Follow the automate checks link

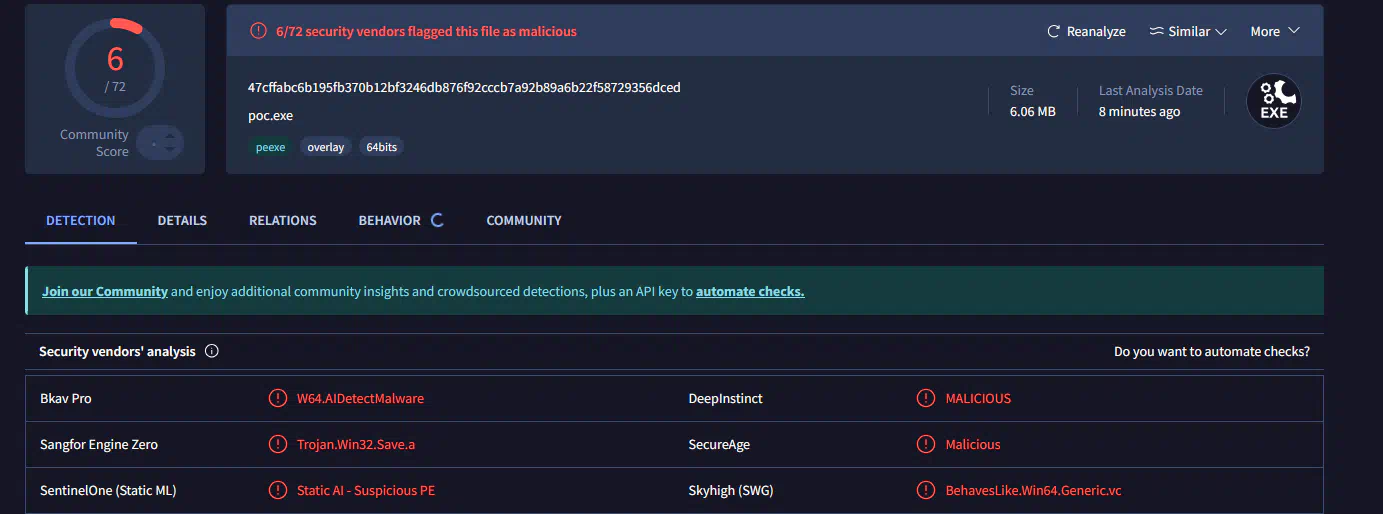(x=750, y=291)
